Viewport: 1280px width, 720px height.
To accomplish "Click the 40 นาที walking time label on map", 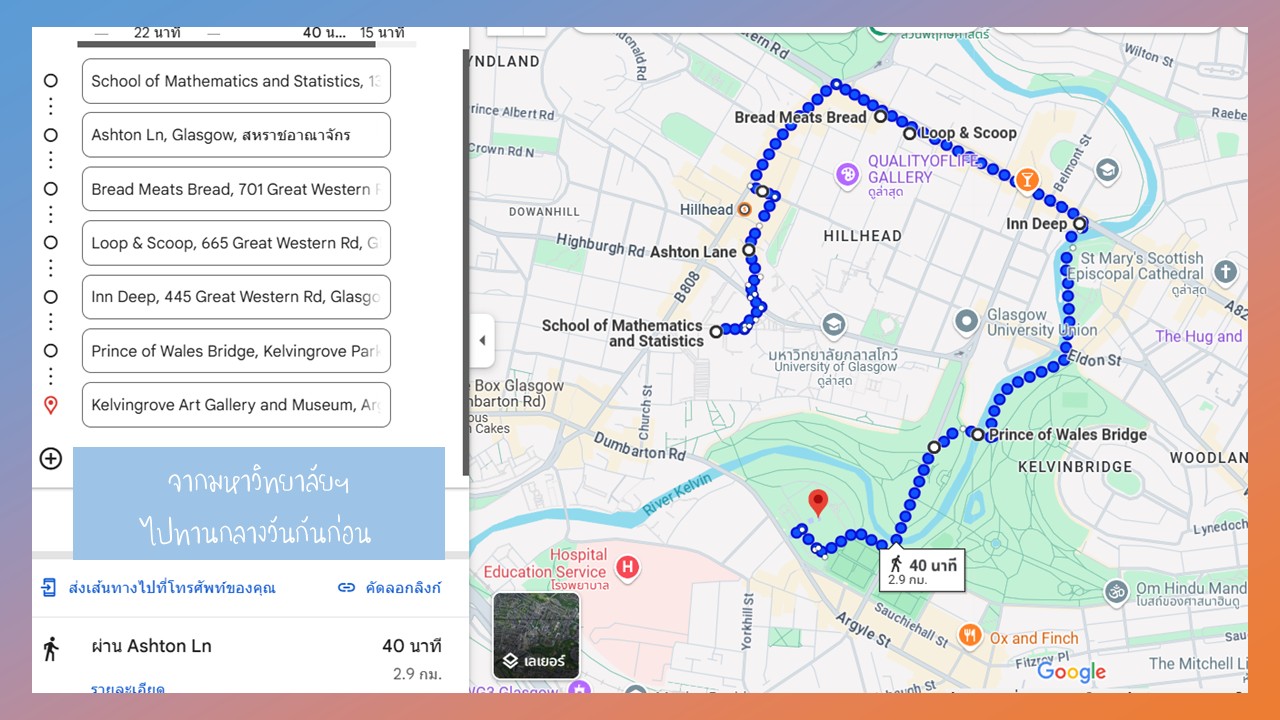I will point(923,571).
